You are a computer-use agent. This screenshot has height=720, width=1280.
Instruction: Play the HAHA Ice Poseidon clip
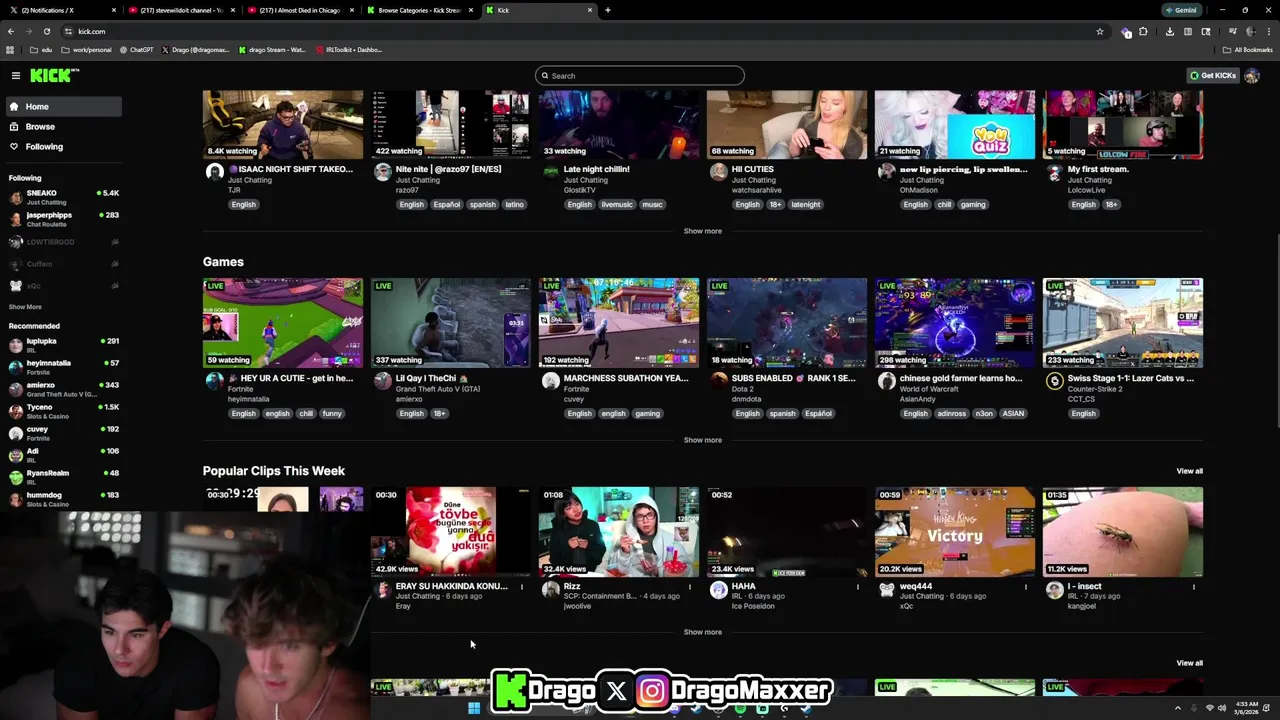click(x=787, y=532)
